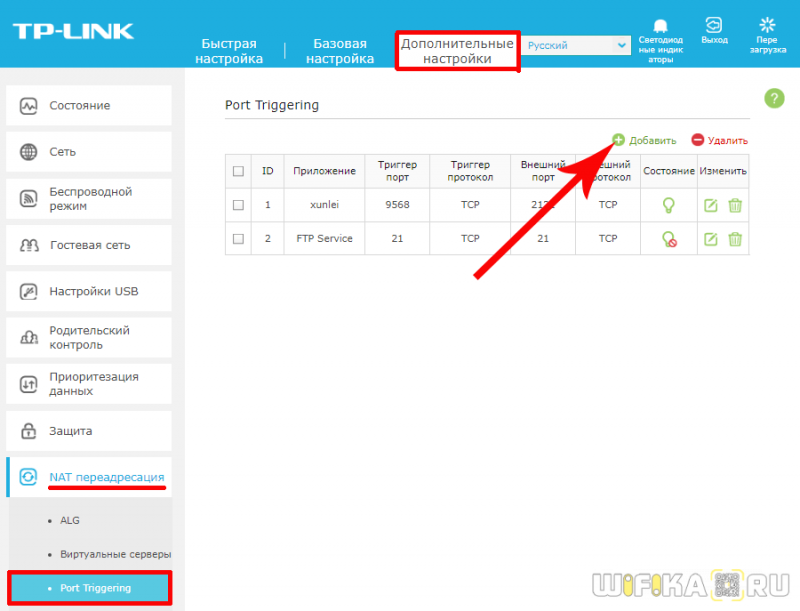Click the Выход logout icon
800x611 pixels.
(714, 24)
